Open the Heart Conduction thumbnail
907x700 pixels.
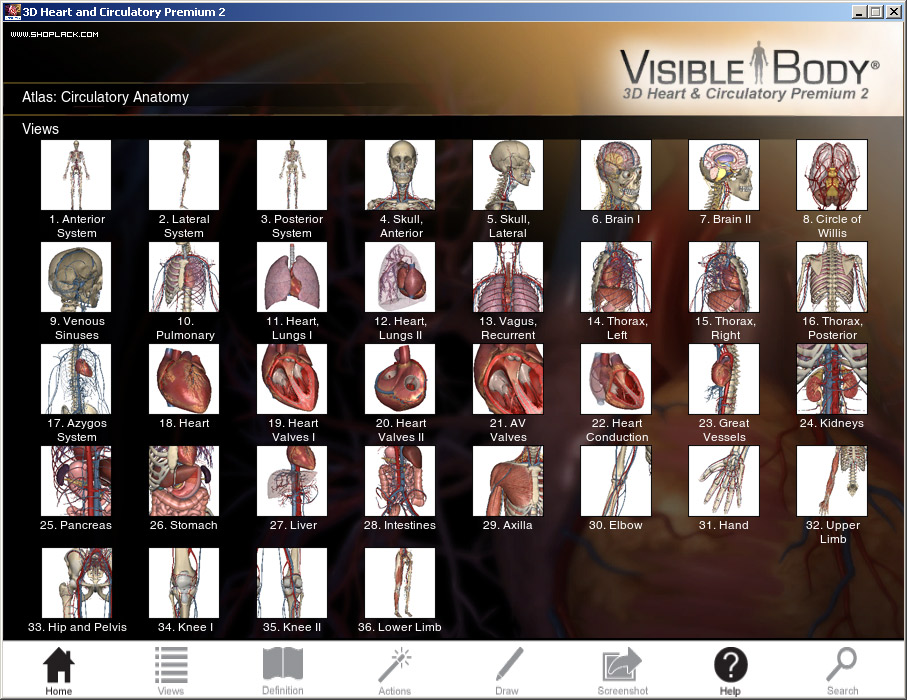[616, 379]
